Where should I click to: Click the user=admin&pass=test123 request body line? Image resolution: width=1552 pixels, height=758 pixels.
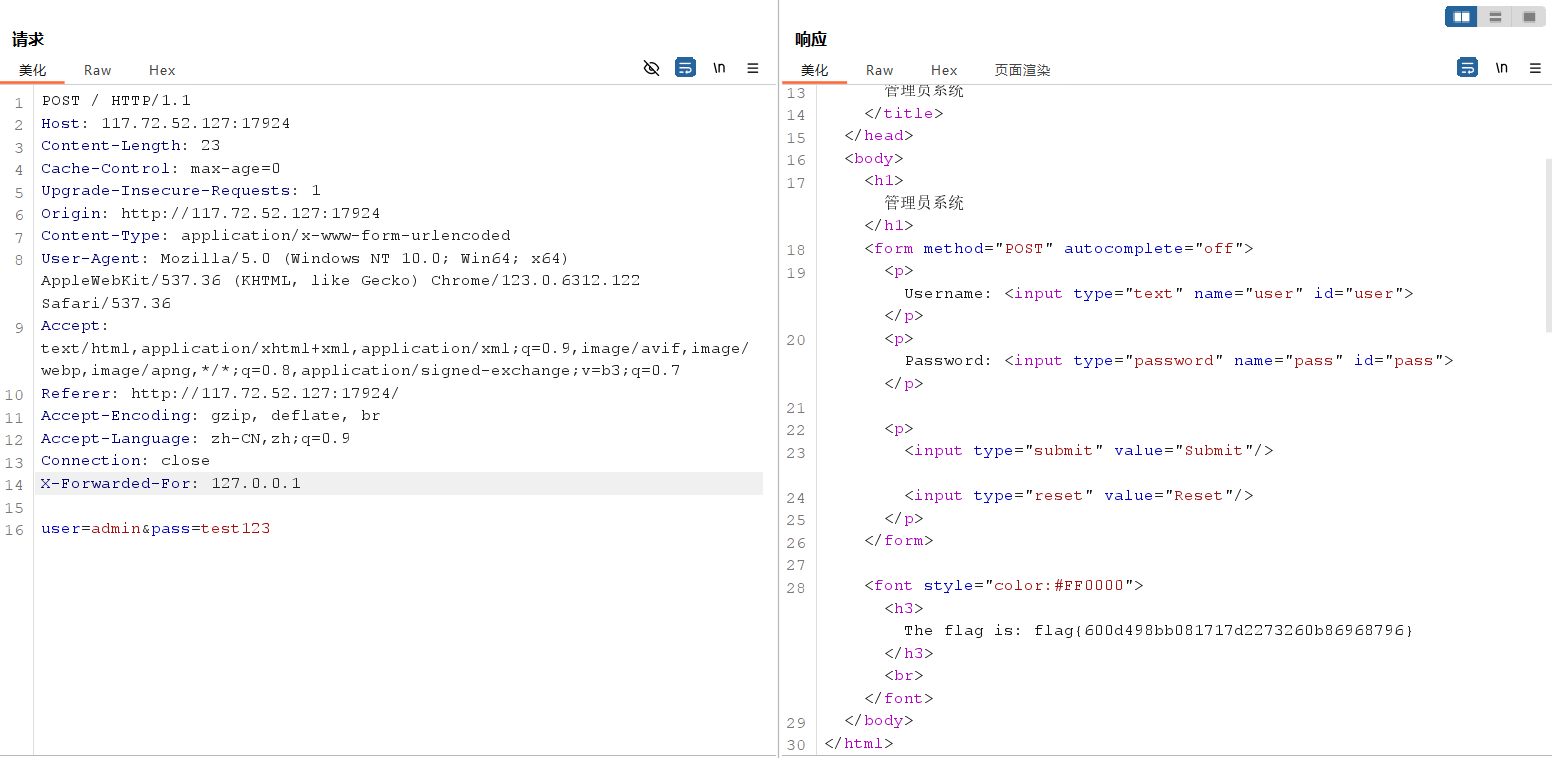click(156, 529)
